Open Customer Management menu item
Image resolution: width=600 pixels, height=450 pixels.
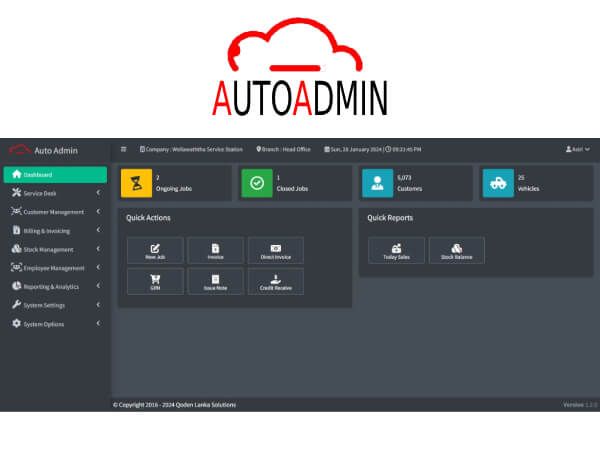53,212
